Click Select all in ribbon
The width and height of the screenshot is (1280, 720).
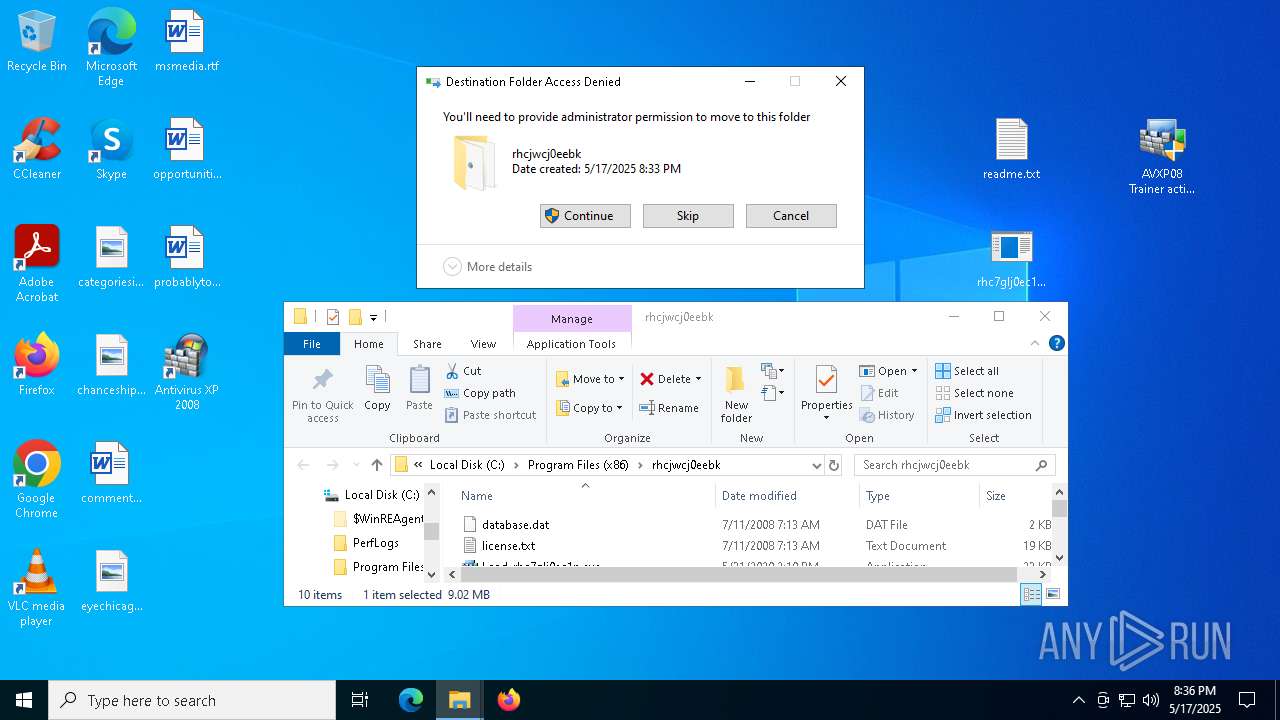[x=967, y=371]
